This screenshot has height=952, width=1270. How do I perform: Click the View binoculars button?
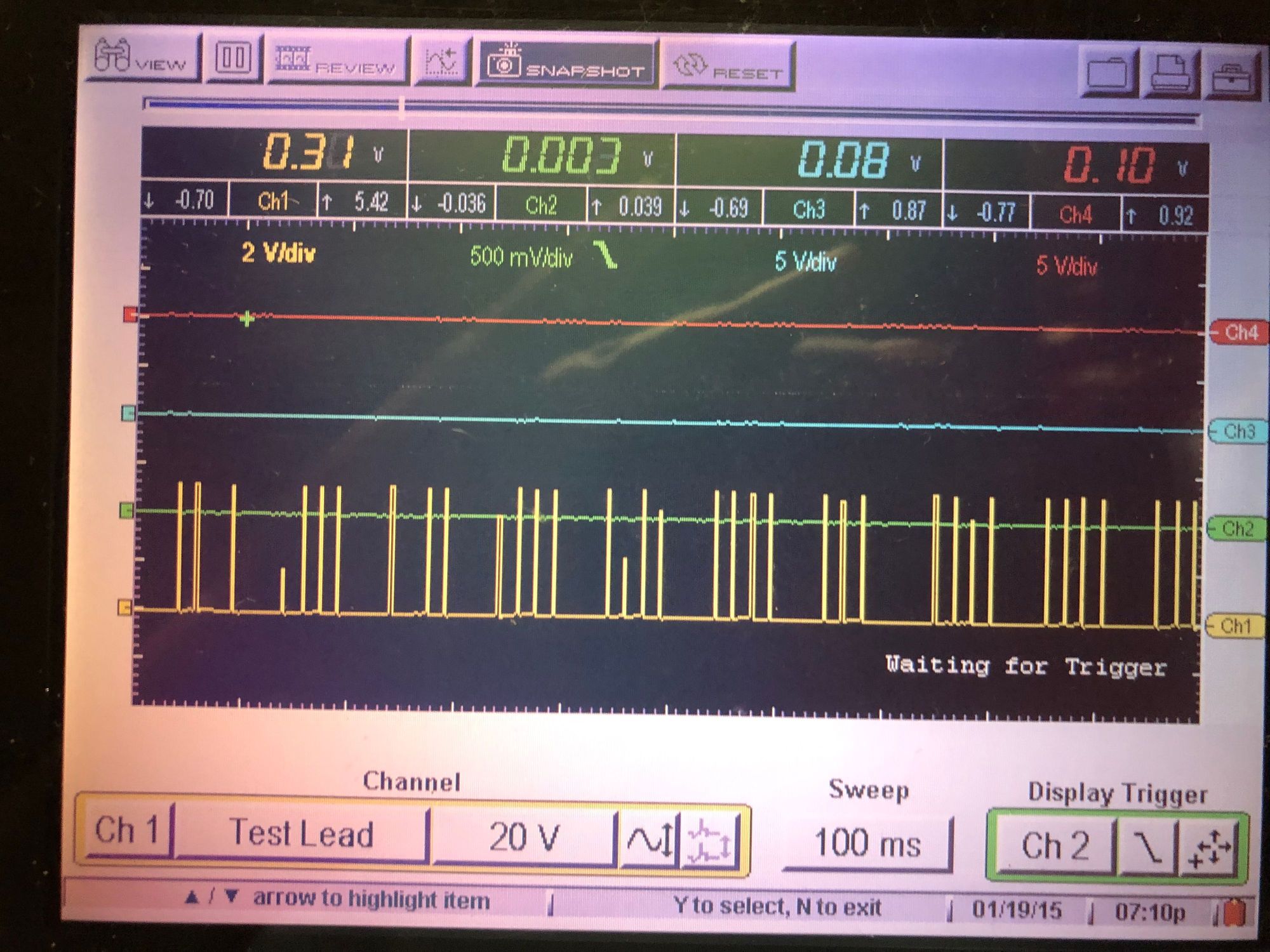click(143, 58)
